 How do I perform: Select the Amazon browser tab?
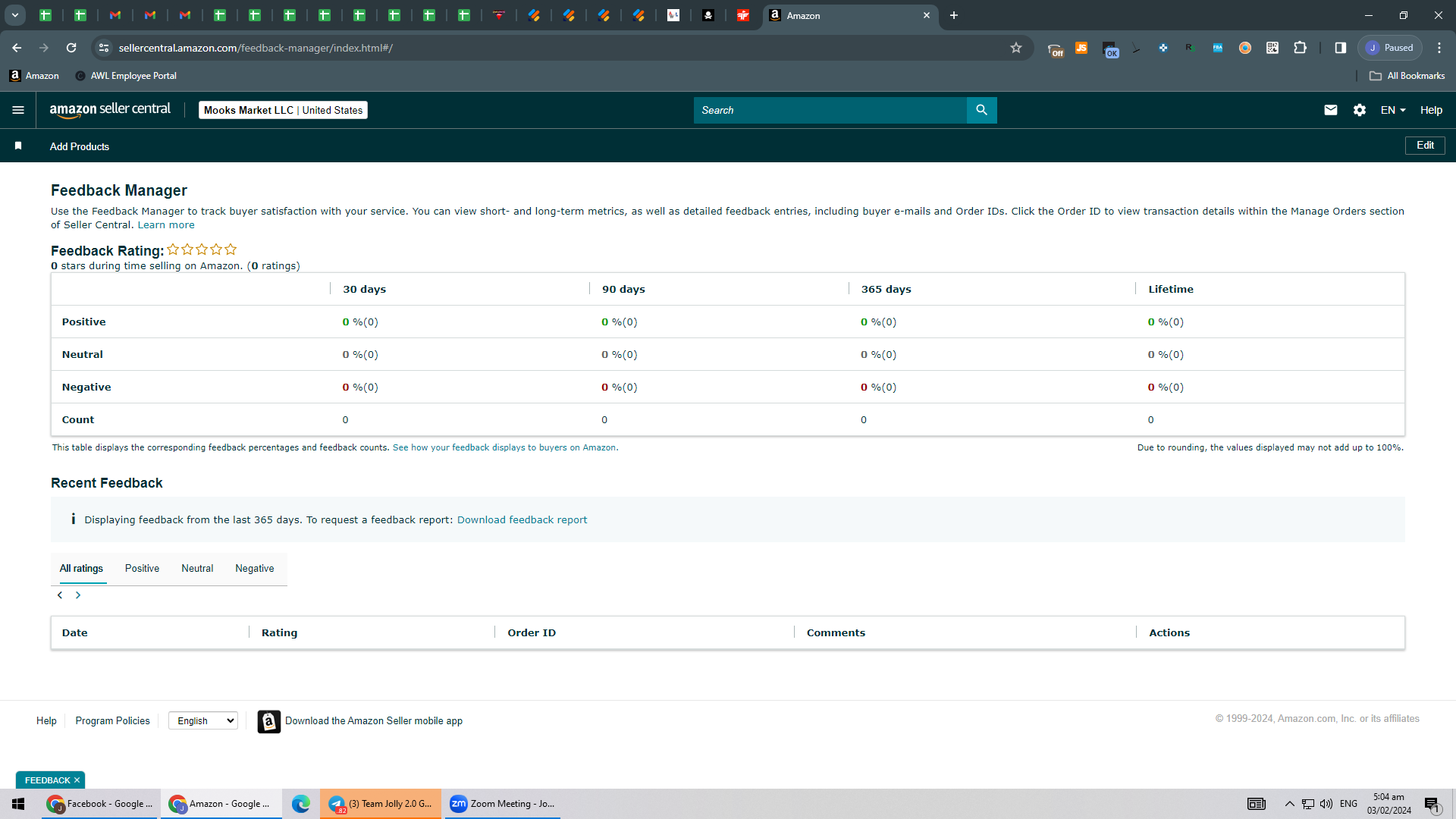pyautogui.click(x=849, y=15)
